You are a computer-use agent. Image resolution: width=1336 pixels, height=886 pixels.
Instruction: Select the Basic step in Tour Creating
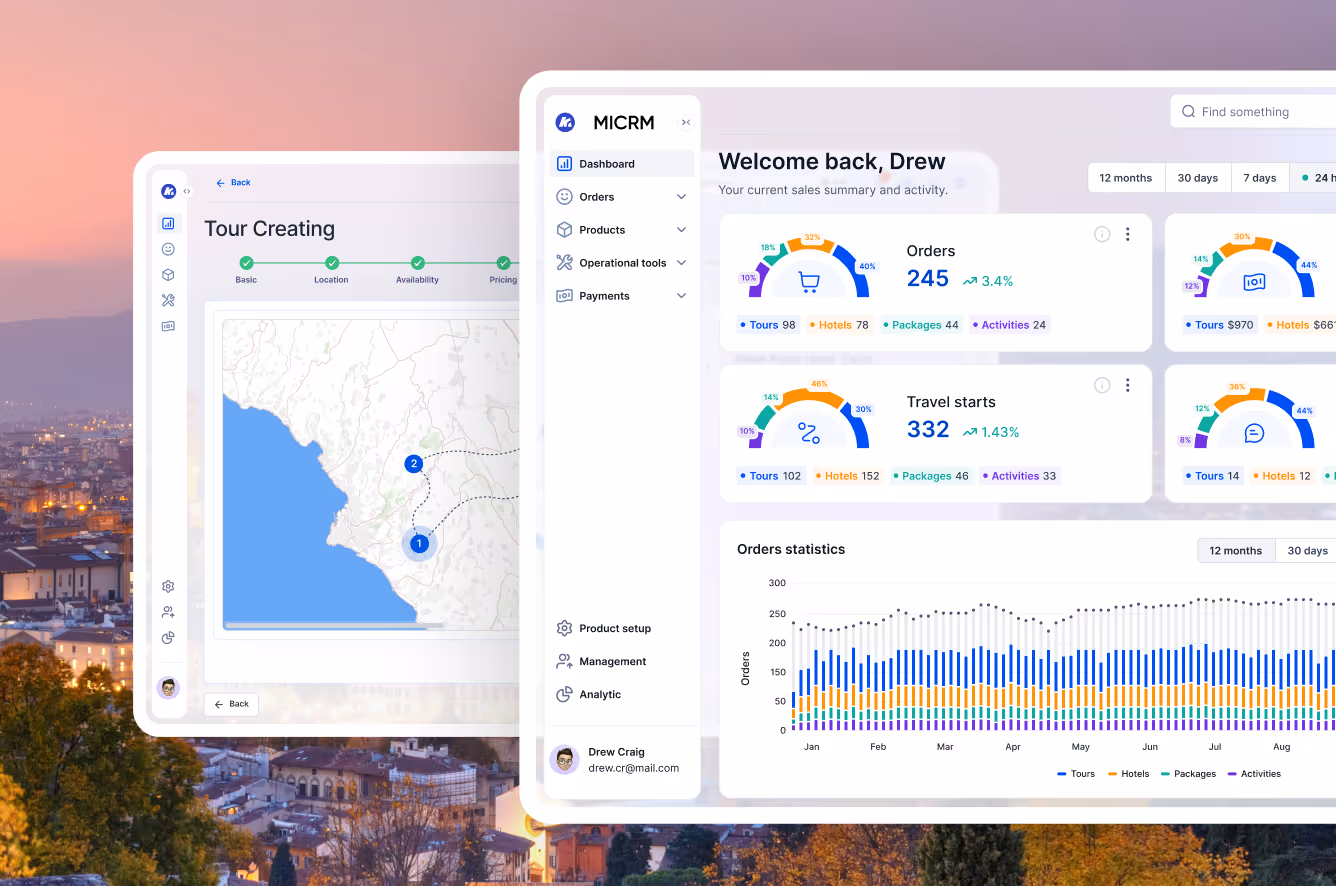click(246, 270)
